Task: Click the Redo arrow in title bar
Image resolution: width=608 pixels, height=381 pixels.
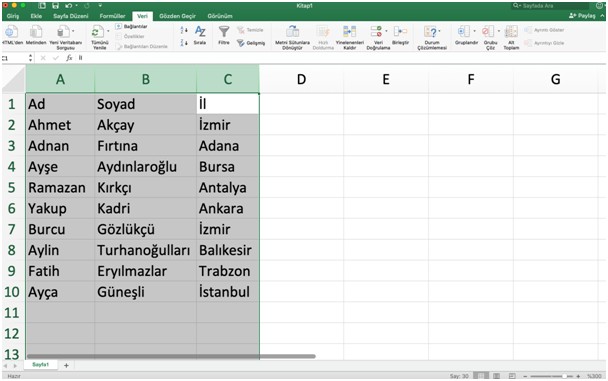Action: click(x=86, y=6)
